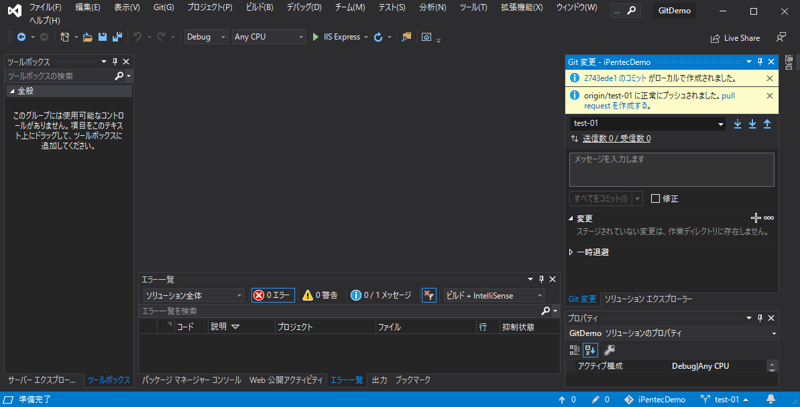Open the ビルド + IntelliSense dropdown
800x407 pixels.
[494, 295]
